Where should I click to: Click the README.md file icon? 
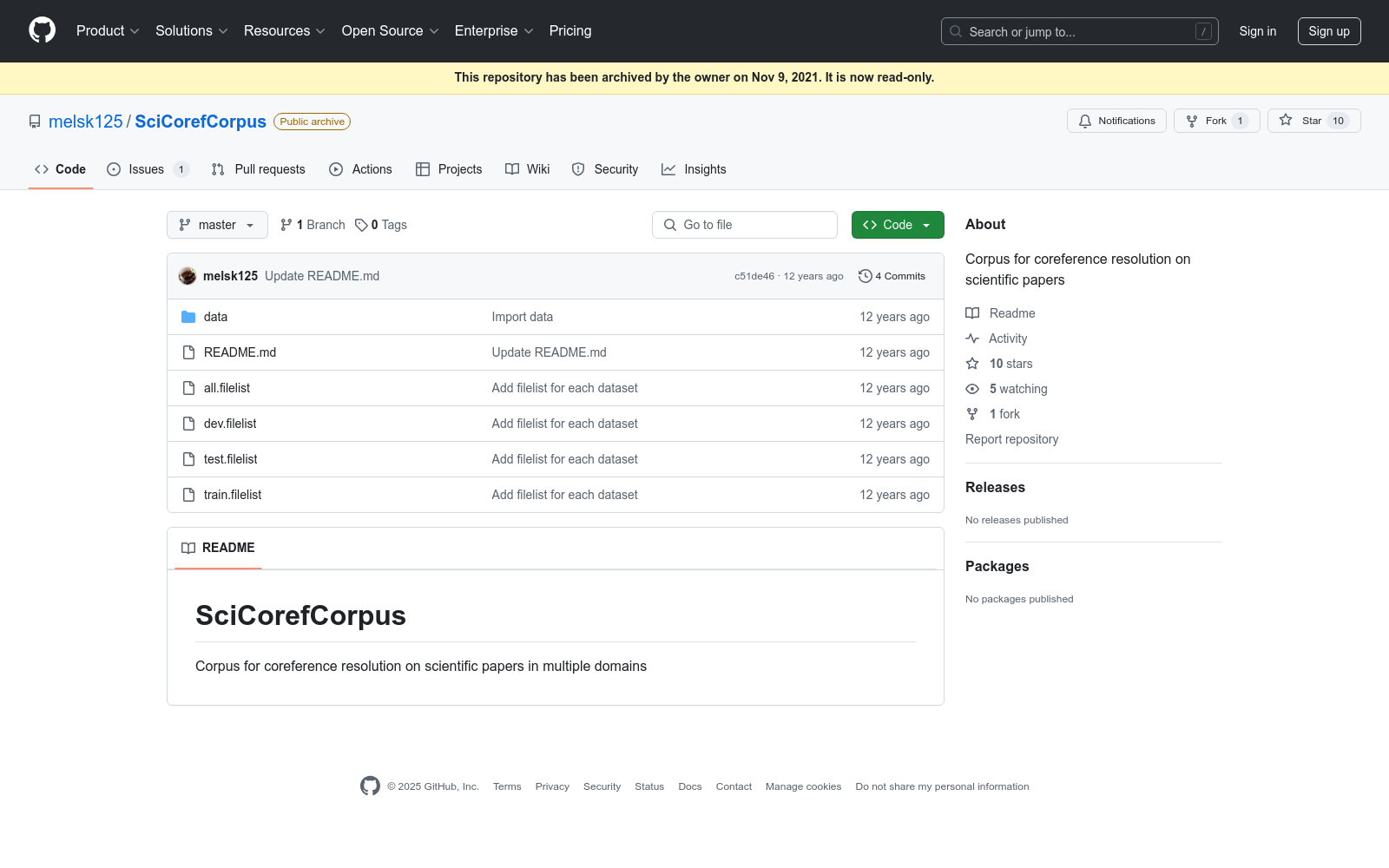(x=188, y=352)
